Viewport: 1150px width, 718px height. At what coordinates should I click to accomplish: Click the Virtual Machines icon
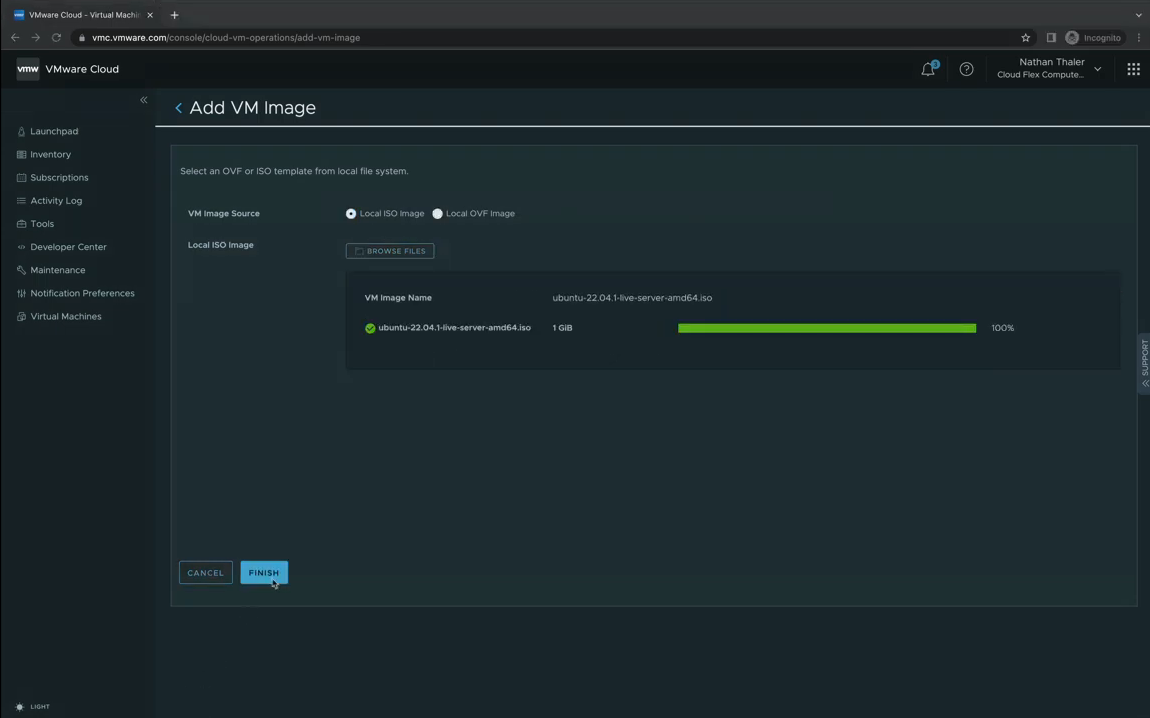point(21,316)
